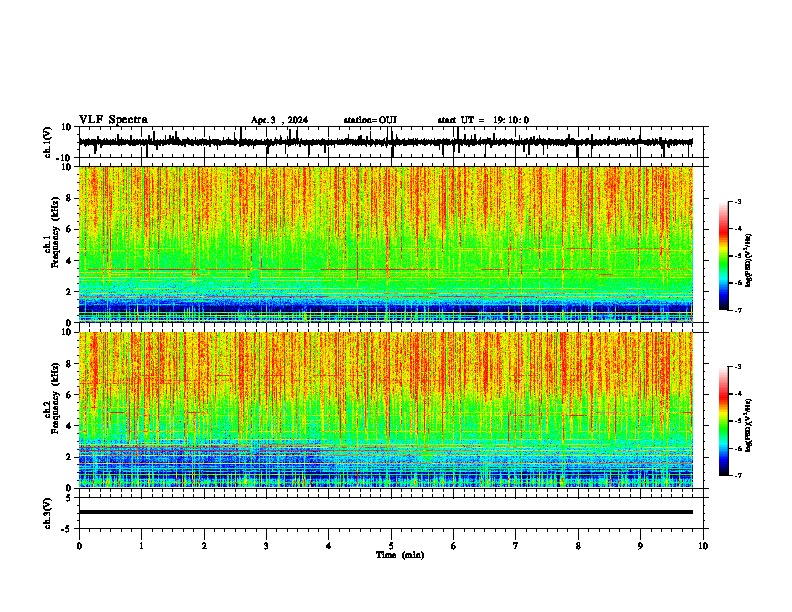Click time-axis tick label "8"
The width and height of the screenshot is (792, 612).
click(578, 546)
